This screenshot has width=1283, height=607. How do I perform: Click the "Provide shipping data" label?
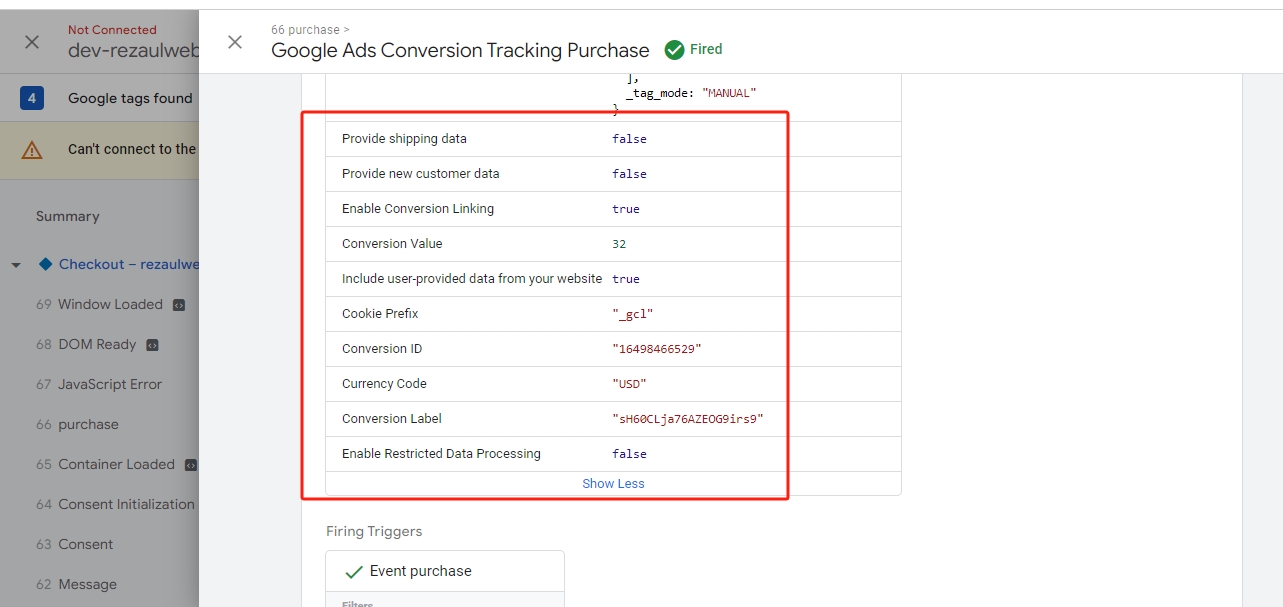(x=404, y=138)
